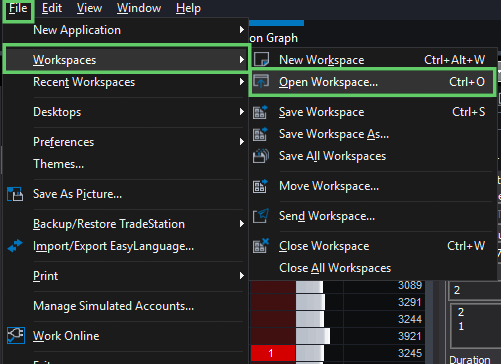Choose Manage Simulated Accounts... entry
This screenshot has width=501, height=364.
[x=113, y=306]
